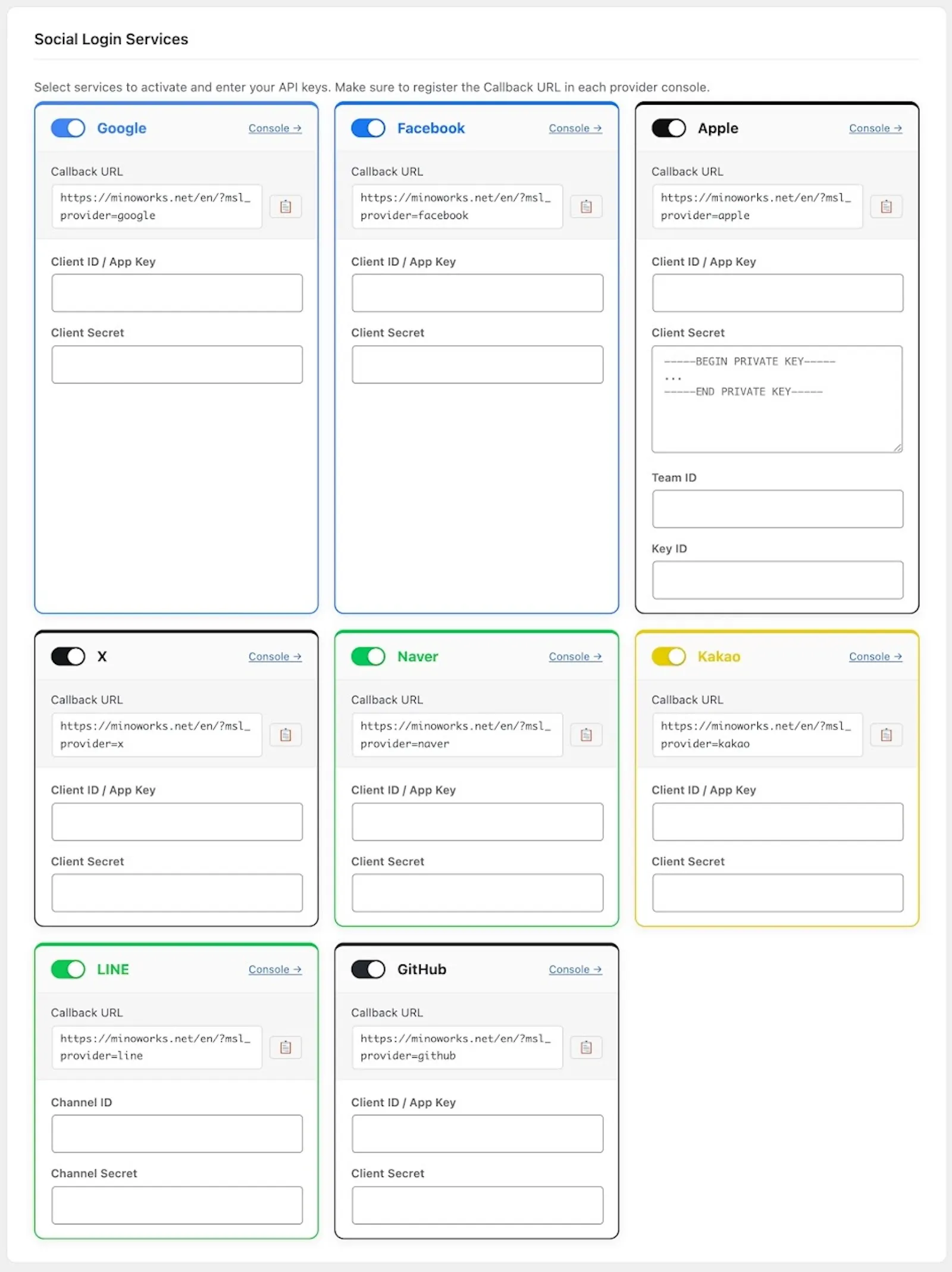
Task: Open the LINE Console link
Action: click(x=275, y=970)
